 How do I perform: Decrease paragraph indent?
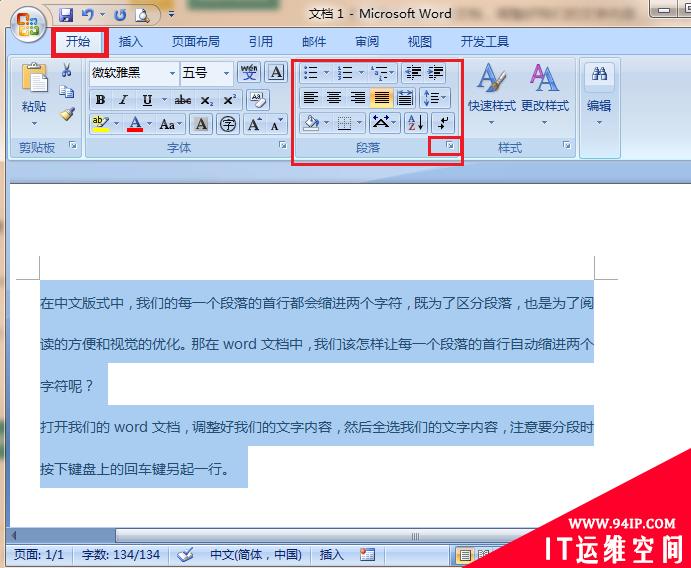pyautogui.click(x=413, y=73)
